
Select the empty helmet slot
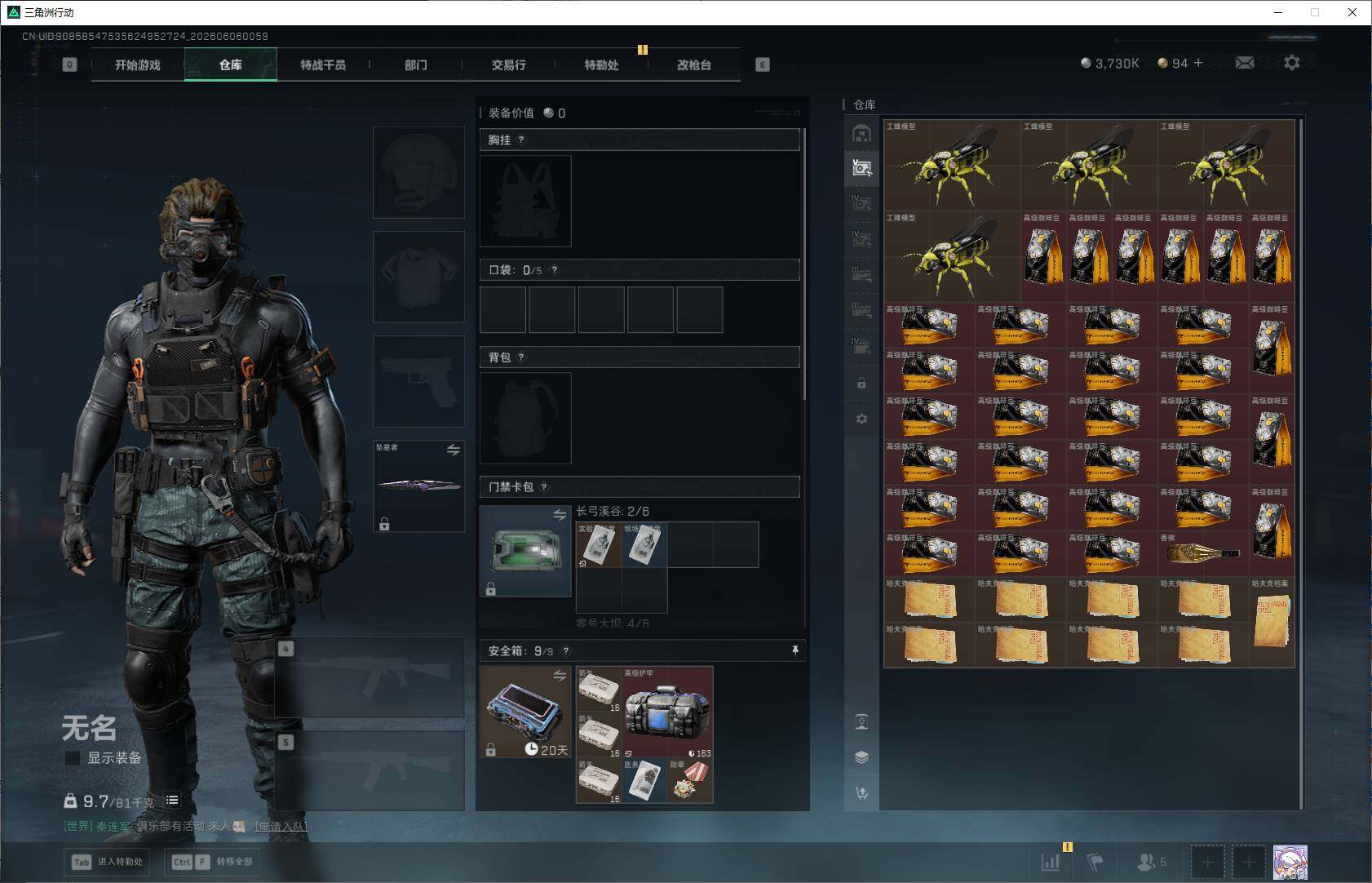point(418,172)
